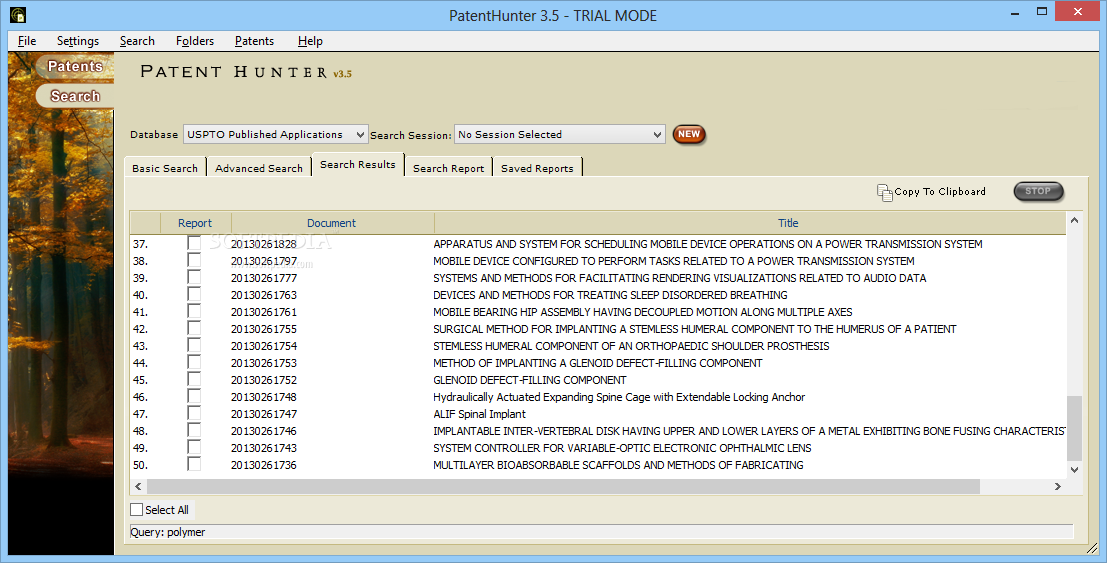Switch to the Search Report tab
1107x563 pixels.
tap(448, 168)
